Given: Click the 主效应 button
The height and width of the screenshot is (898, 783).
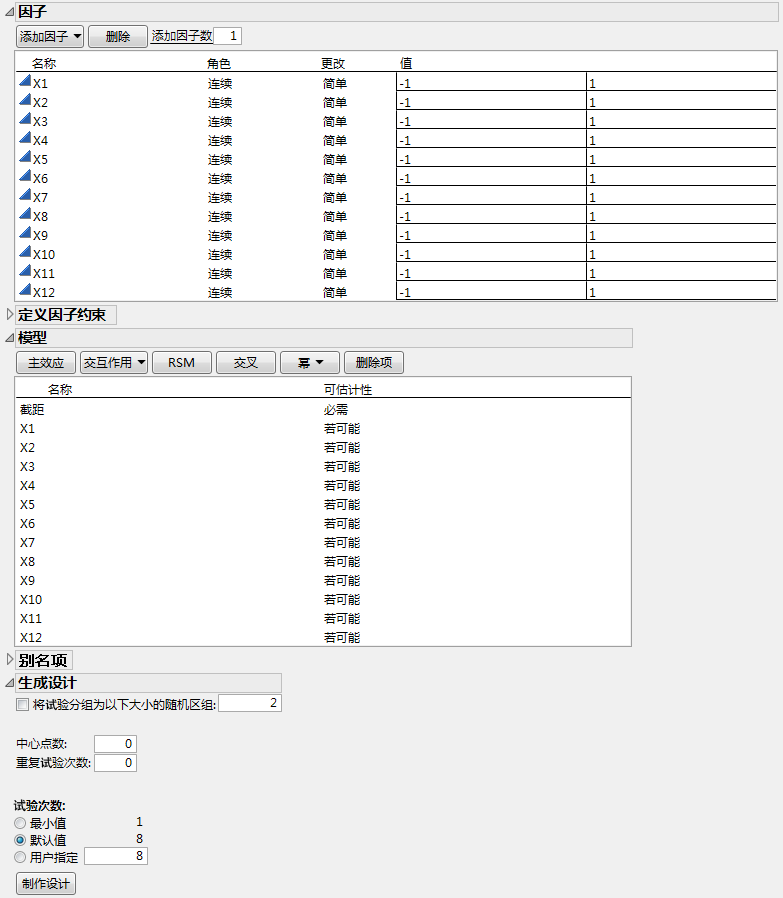Looking at the screenshot, I should click(x=46, y=363).
